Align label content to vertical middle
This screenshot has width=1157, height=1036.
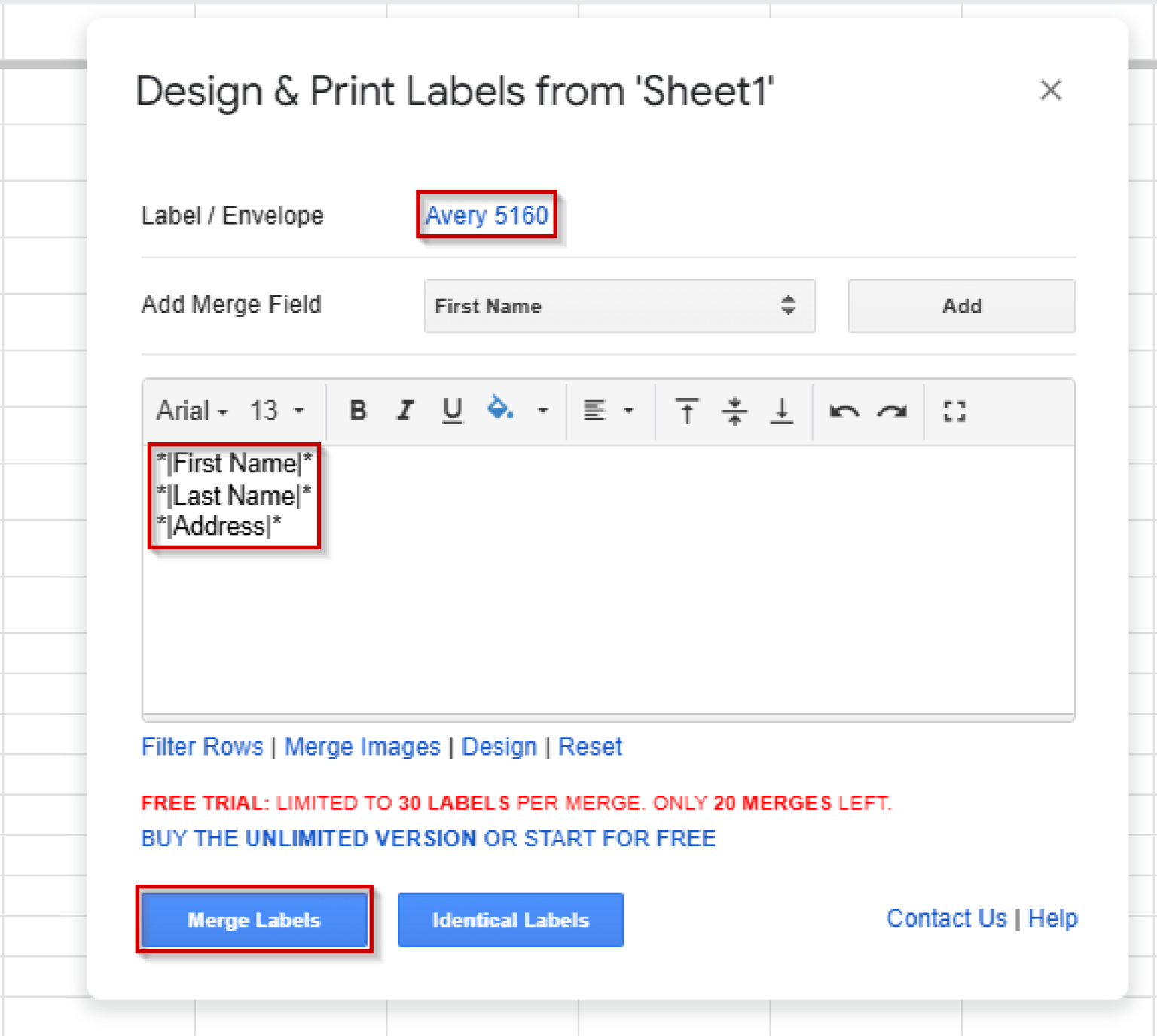coord(734,411)
